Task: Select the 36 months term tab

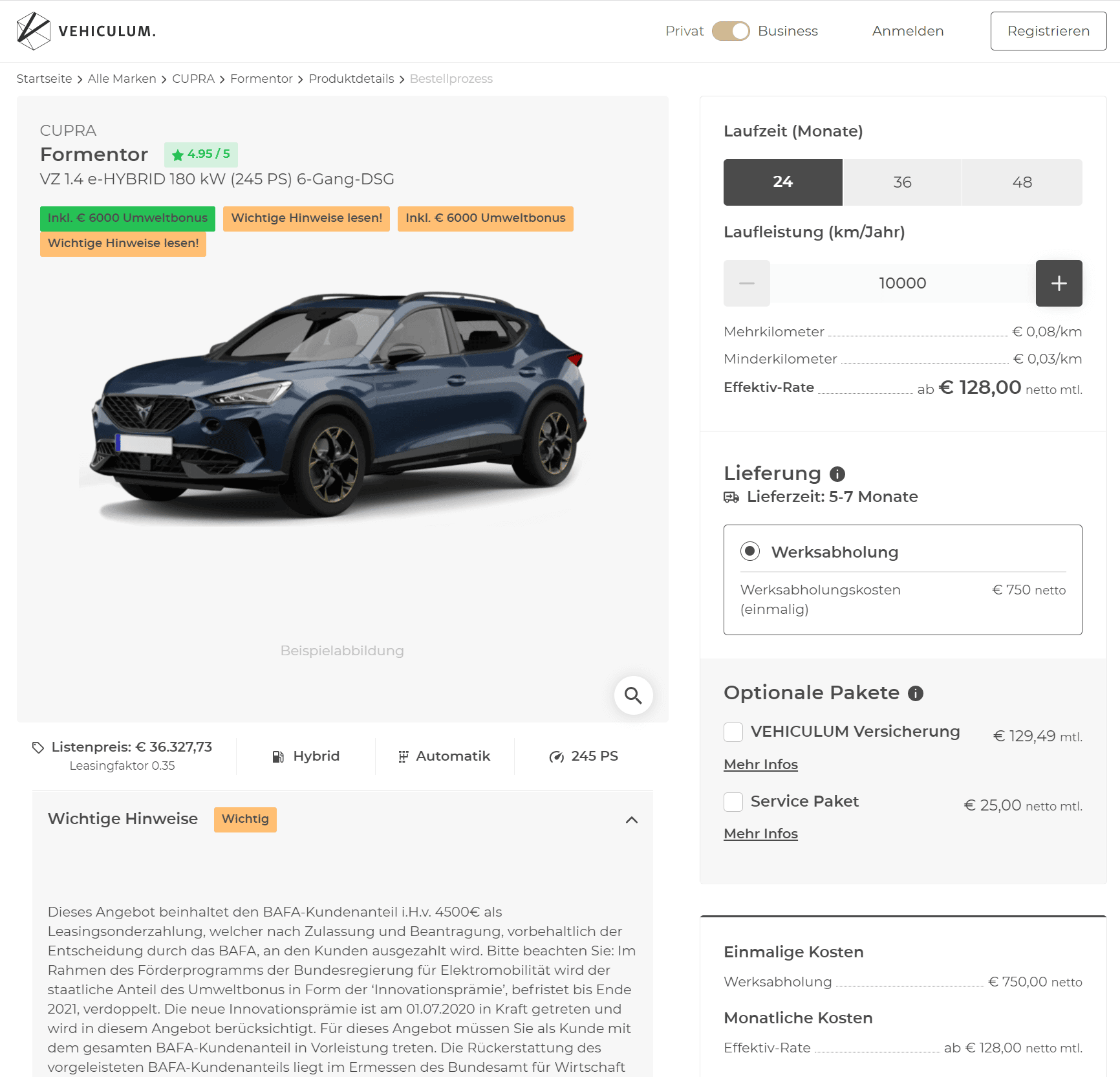Action: coord(902,182)
